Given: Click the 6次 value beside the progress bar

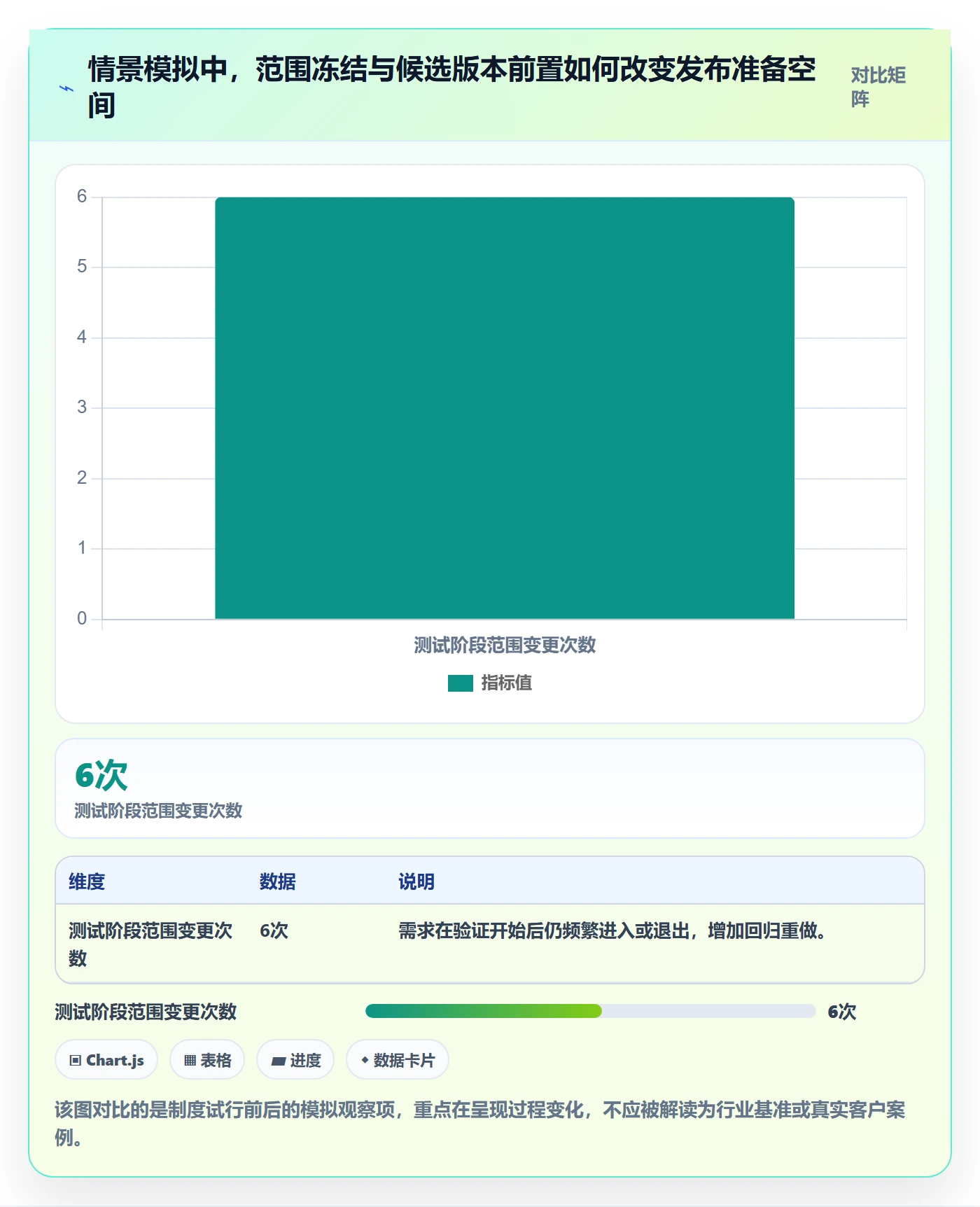Looking at the screenshot, I should click(x=842, y=1012).
